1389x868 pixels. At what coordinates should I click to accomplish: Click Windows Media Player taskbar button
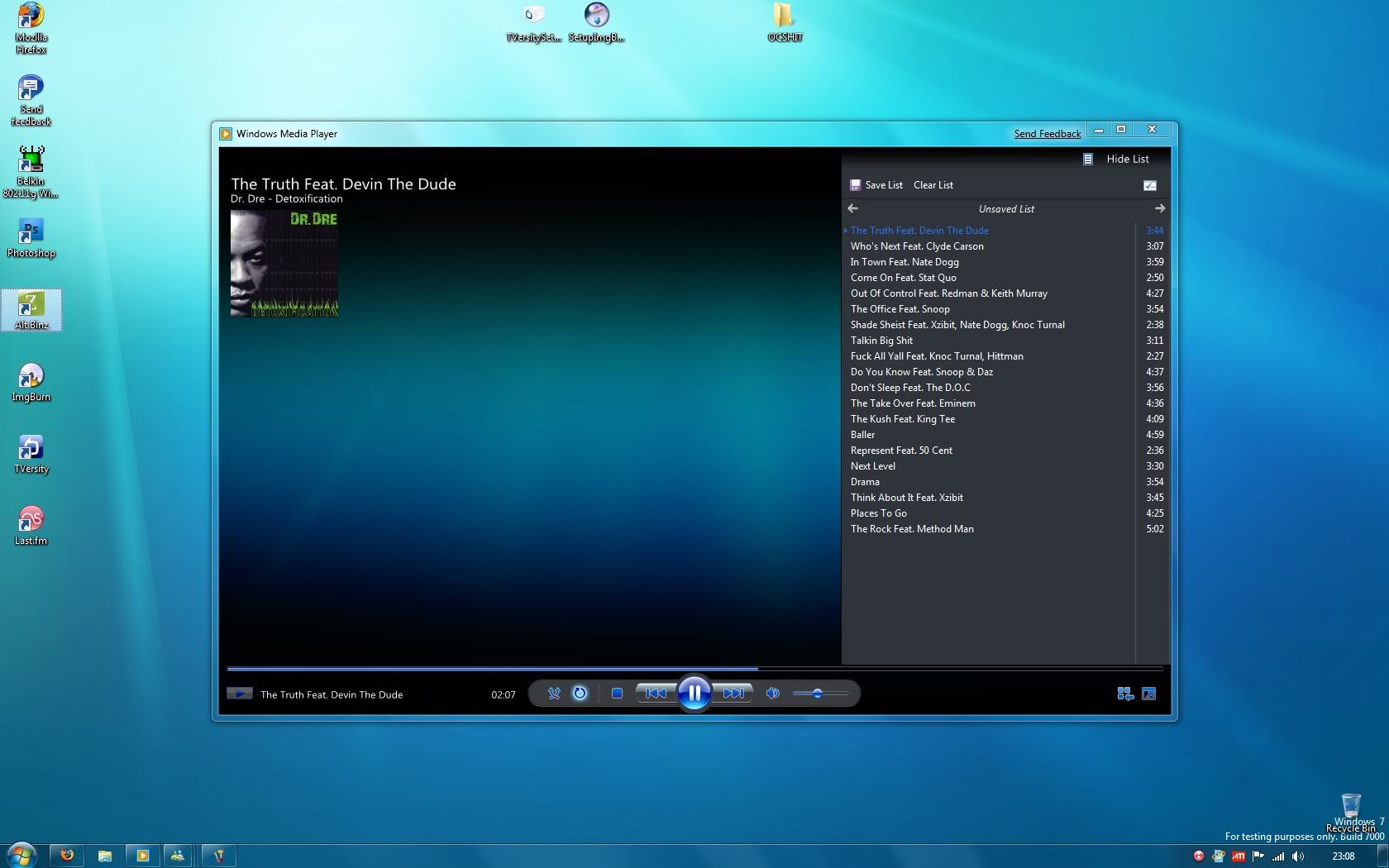click(142, 856)
